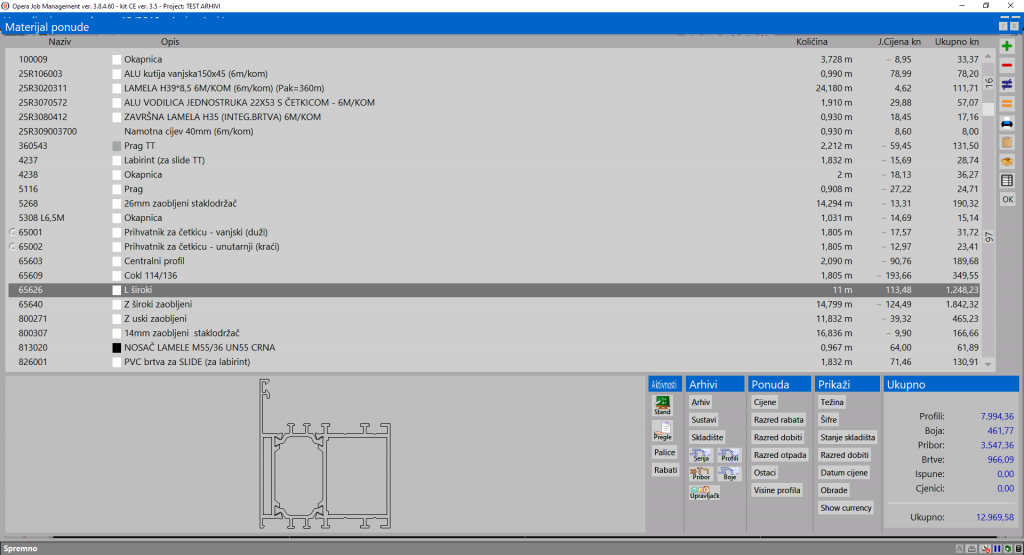The width and height of the screenshot is (1024, 555).
Task: Click the table grid icon
Action: (x=1007, y=180)
